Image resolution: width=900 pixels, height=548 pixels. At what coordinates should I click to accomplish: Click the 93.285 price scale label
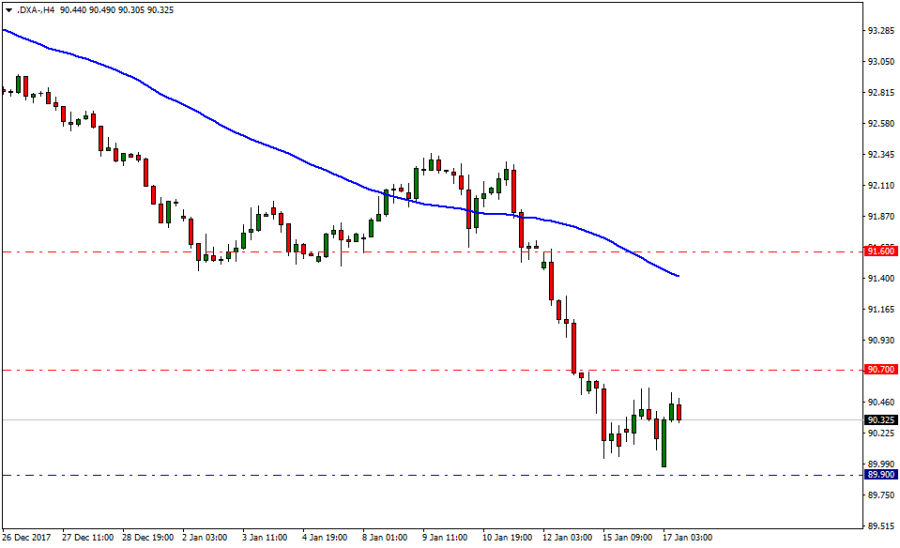click(x=881, y=31)
